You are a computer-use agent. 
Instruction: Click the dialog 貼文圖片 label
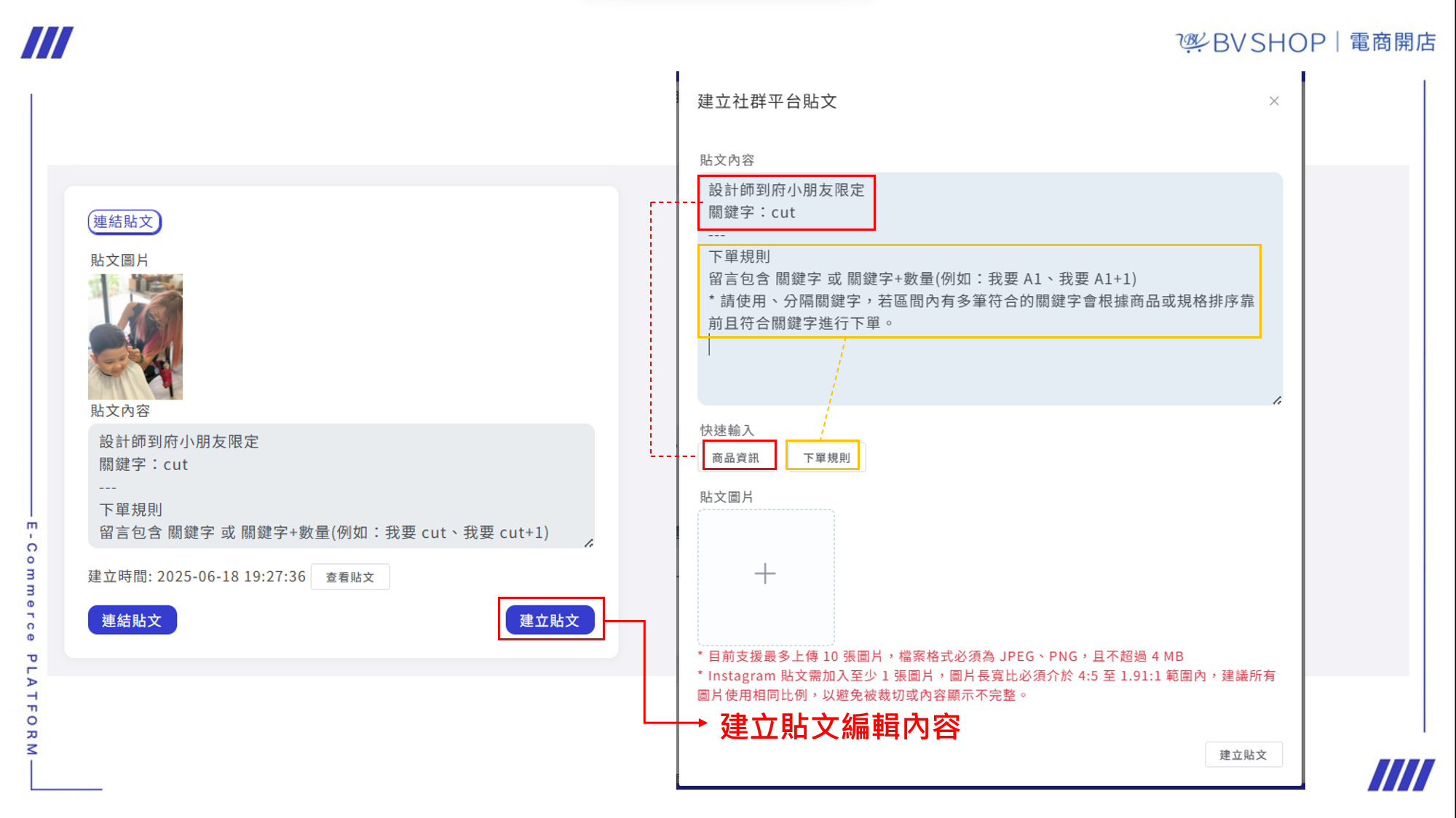[x=727, y=497]
